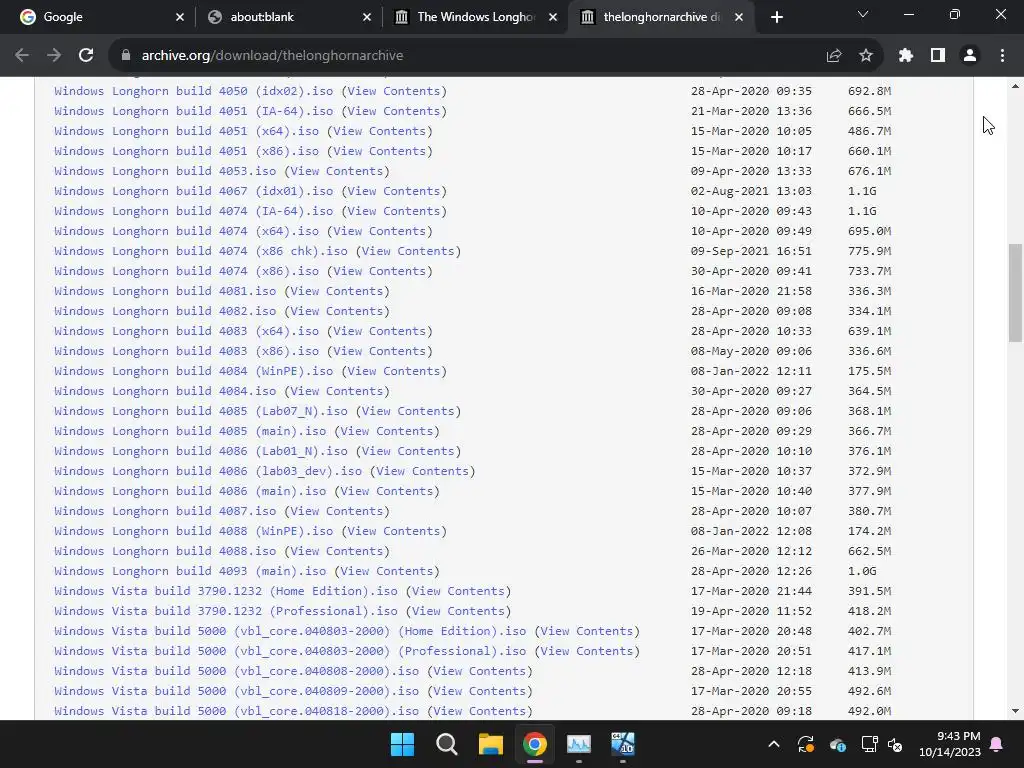Click the address bar URL
1024x768 pixels.
click(272, 56)
